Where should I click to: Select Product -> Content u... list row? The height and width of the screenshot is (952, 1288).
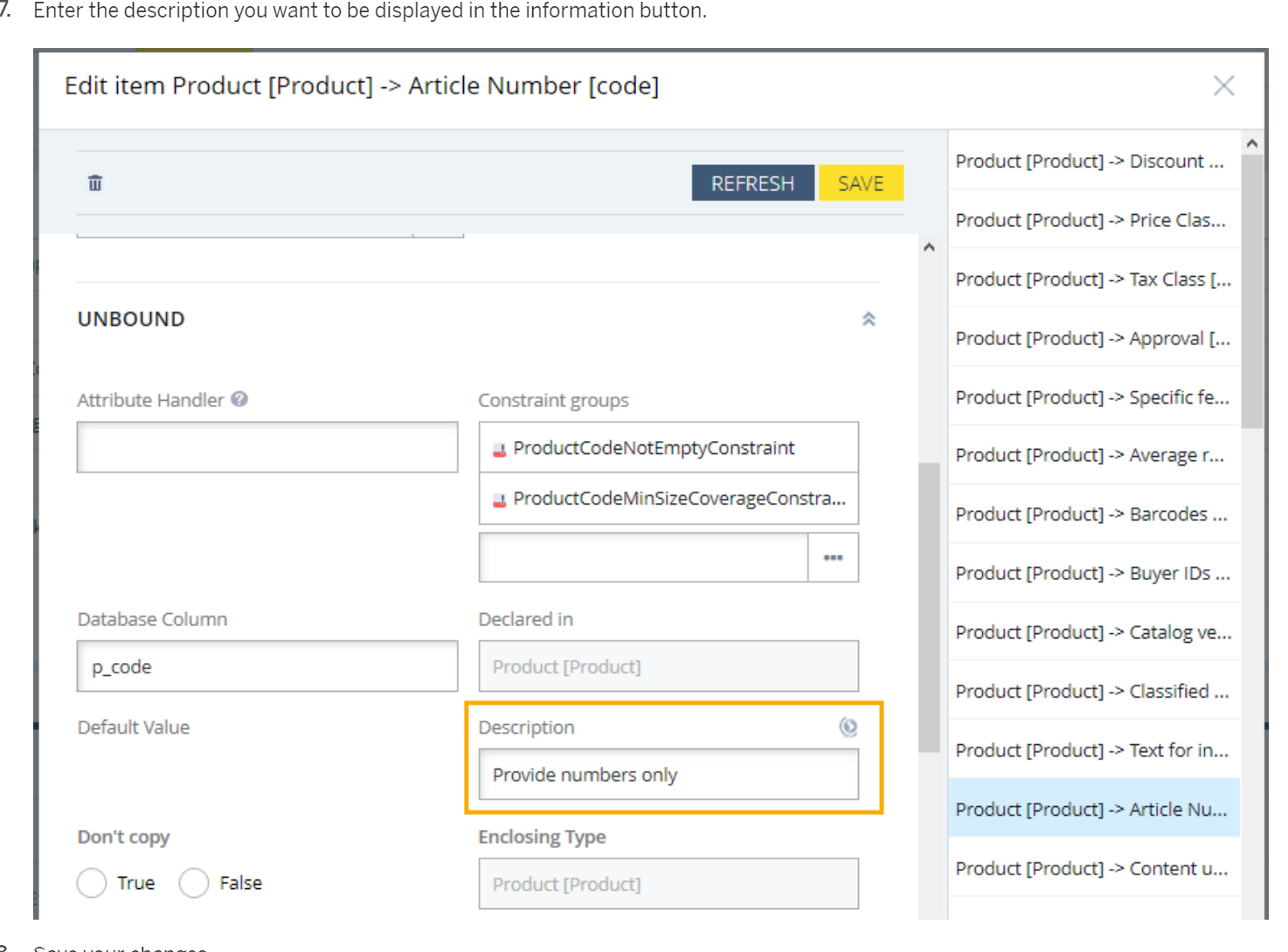point(1094,867)
